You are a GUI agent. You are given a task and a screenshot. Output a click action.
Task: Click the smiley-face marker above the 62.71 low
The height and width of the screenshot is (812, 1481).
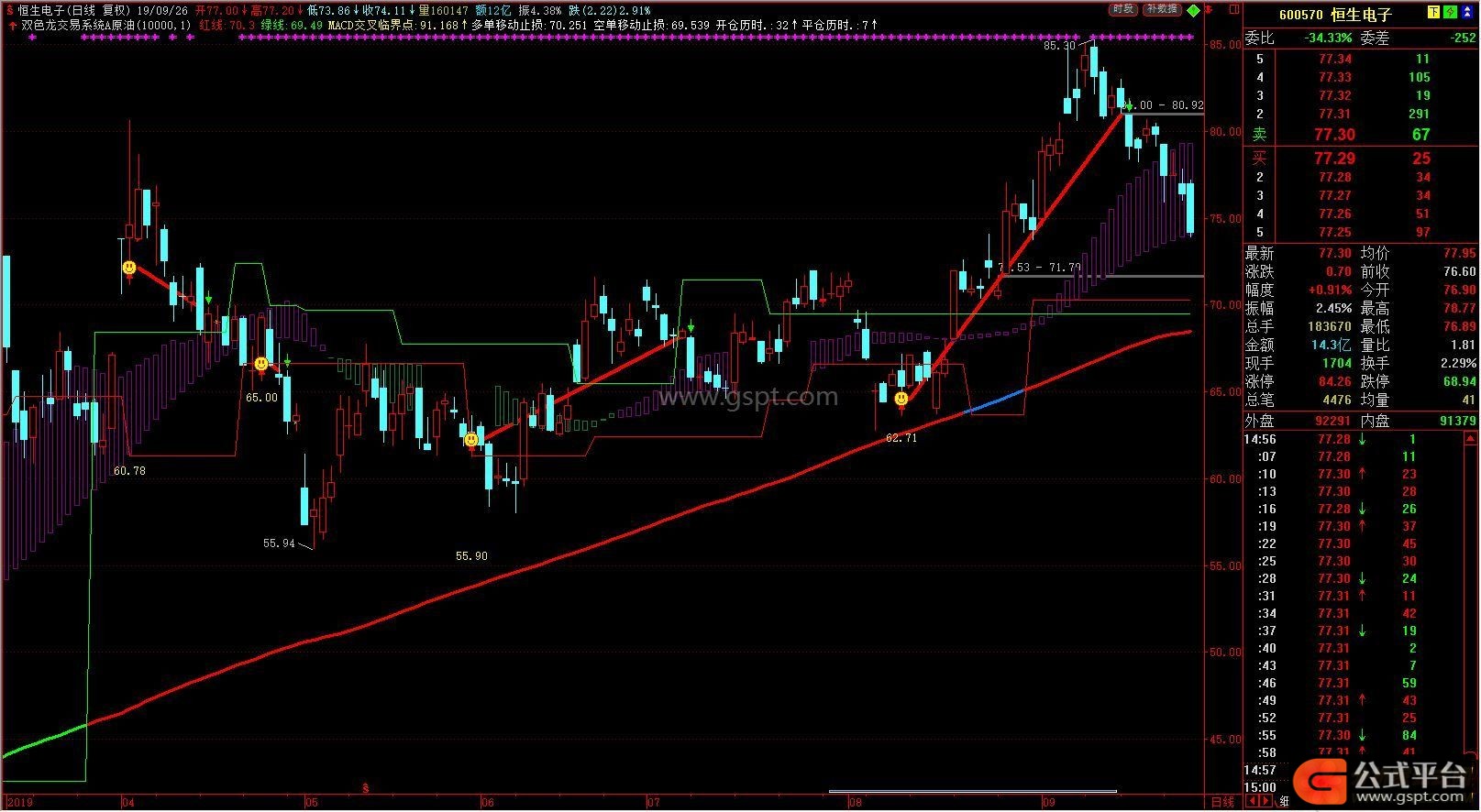901,400
